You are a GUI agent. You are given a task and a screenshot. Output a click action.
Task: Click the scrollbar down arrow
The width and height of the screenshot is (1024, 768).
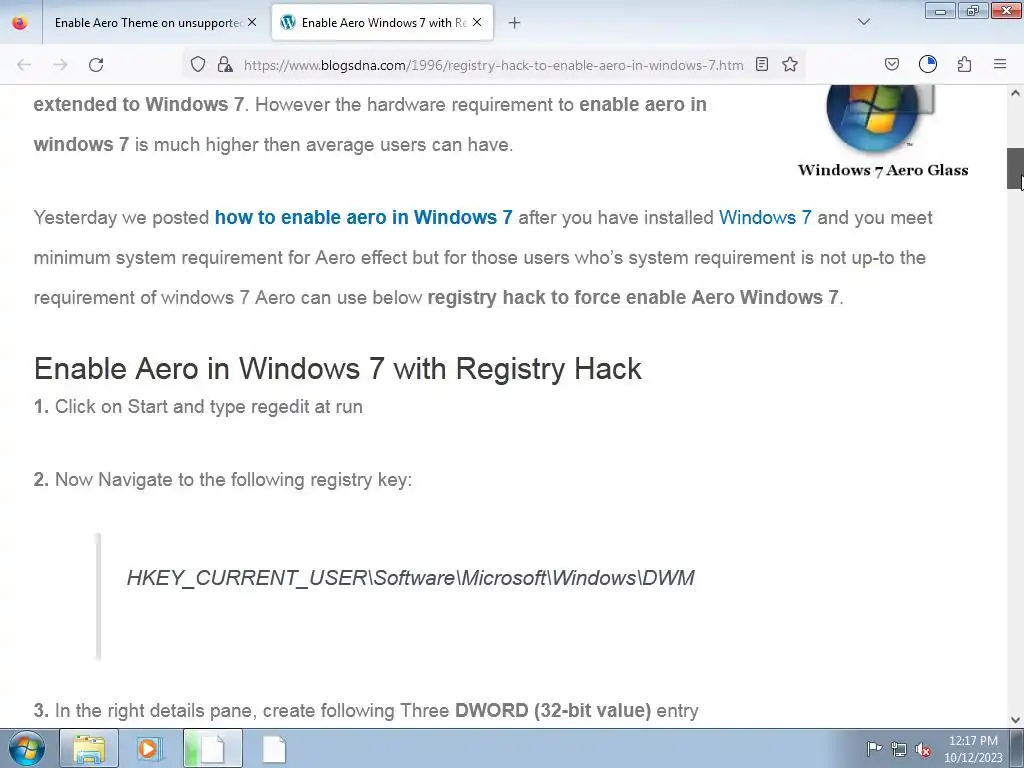(x=1015, y=720)
